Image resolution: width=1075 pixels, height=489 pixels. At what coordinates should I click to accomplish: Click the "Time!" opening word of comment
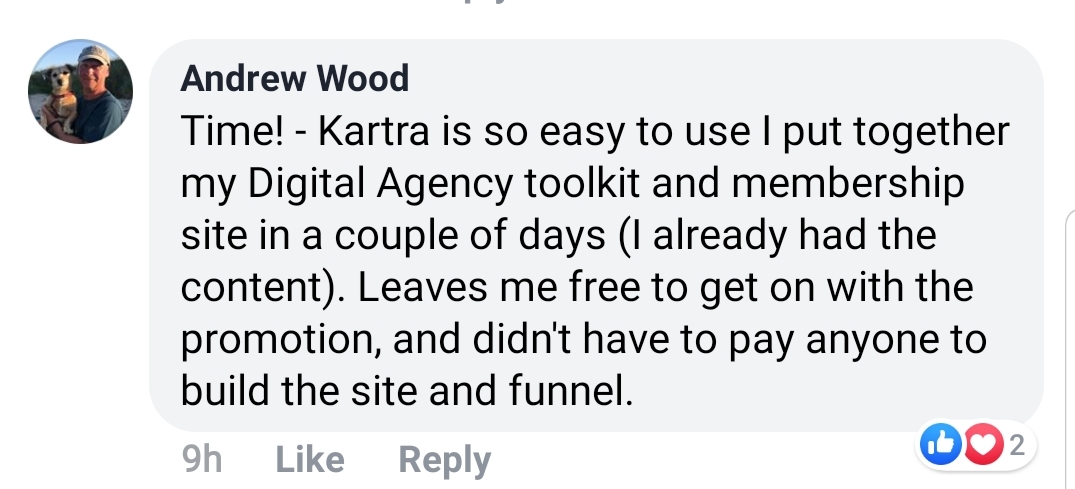click(232, 131)
